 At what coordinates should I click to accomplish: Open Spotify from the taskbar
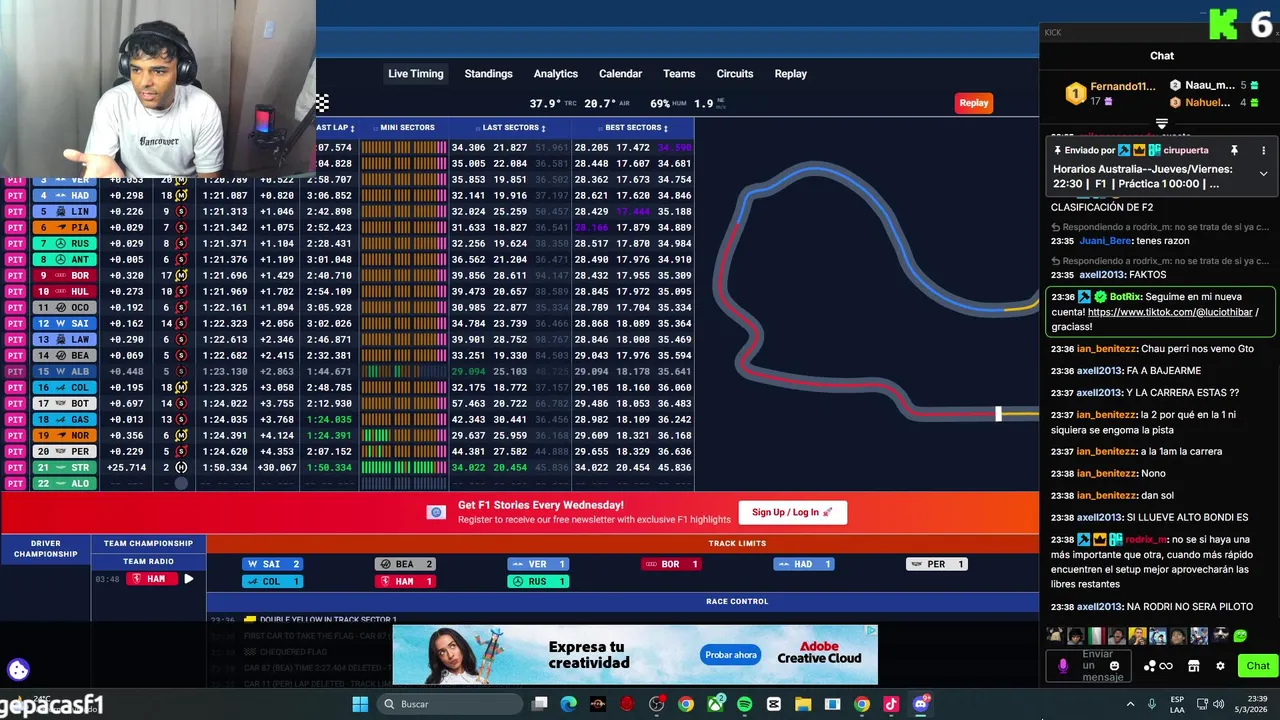click(744, 704)
